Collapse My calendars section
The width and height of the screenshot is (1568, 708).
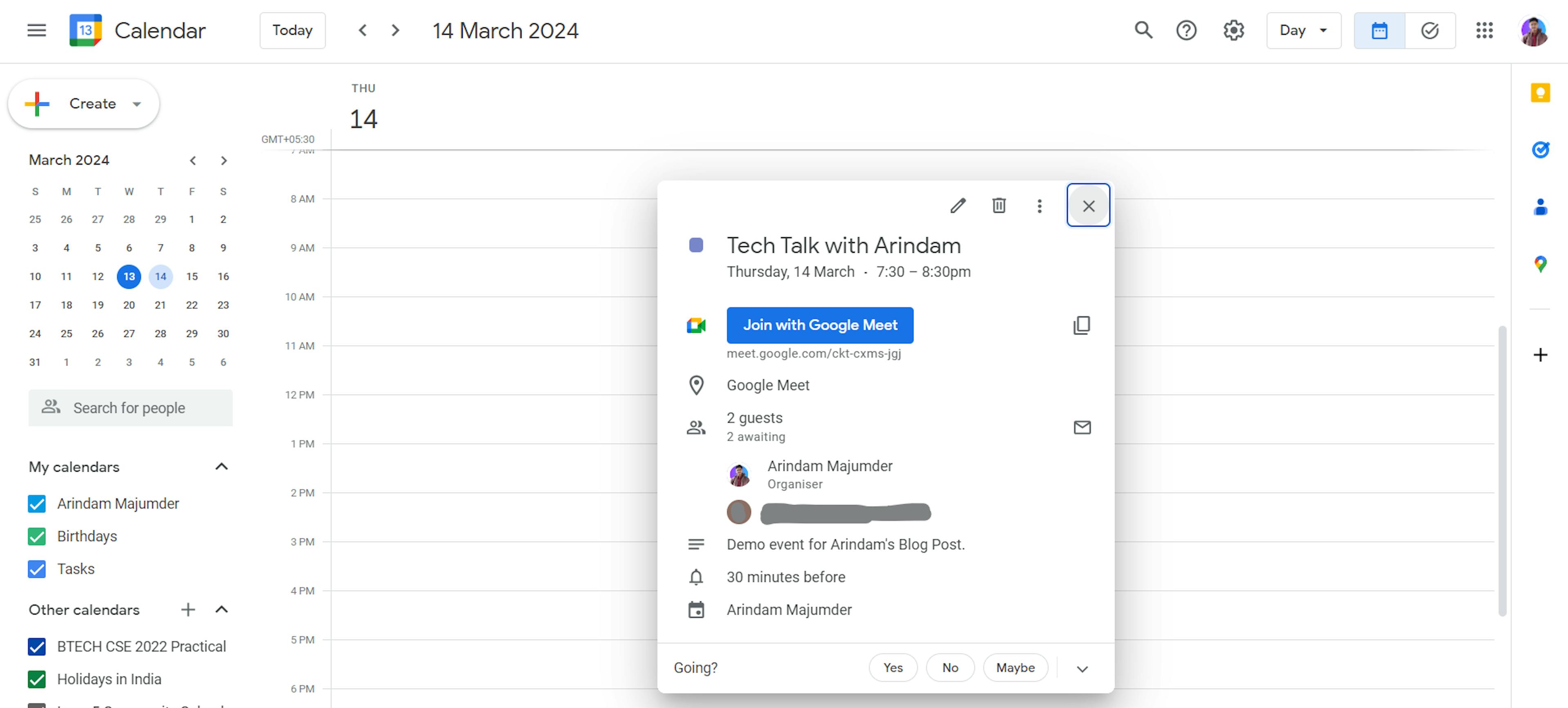pyautogui.click(x=222, y=467)
